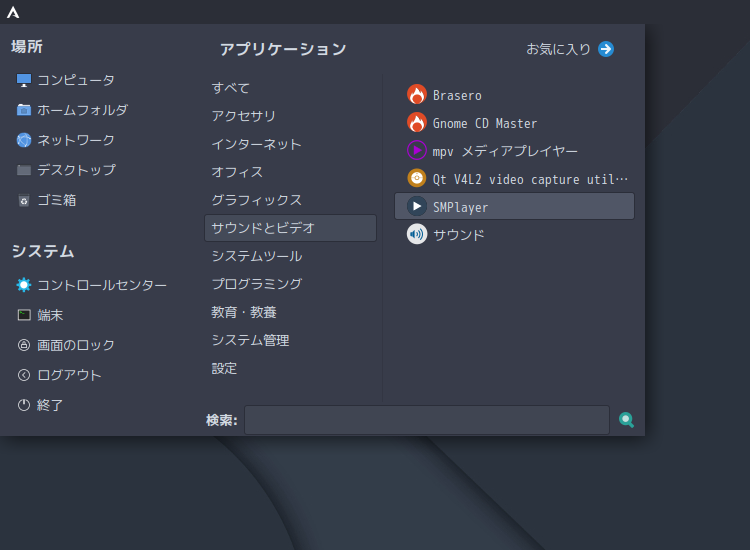Click the 終了 power icon
The height and width of the screenshot is (550, 750).
point(23,405)
